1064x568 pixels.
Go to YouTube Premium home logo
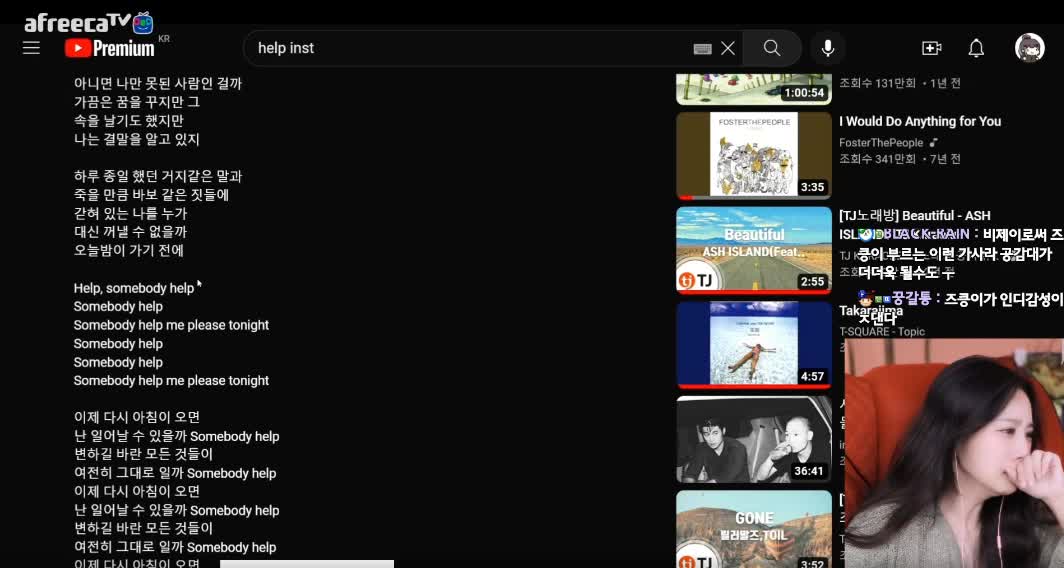[x=111, y=48]
